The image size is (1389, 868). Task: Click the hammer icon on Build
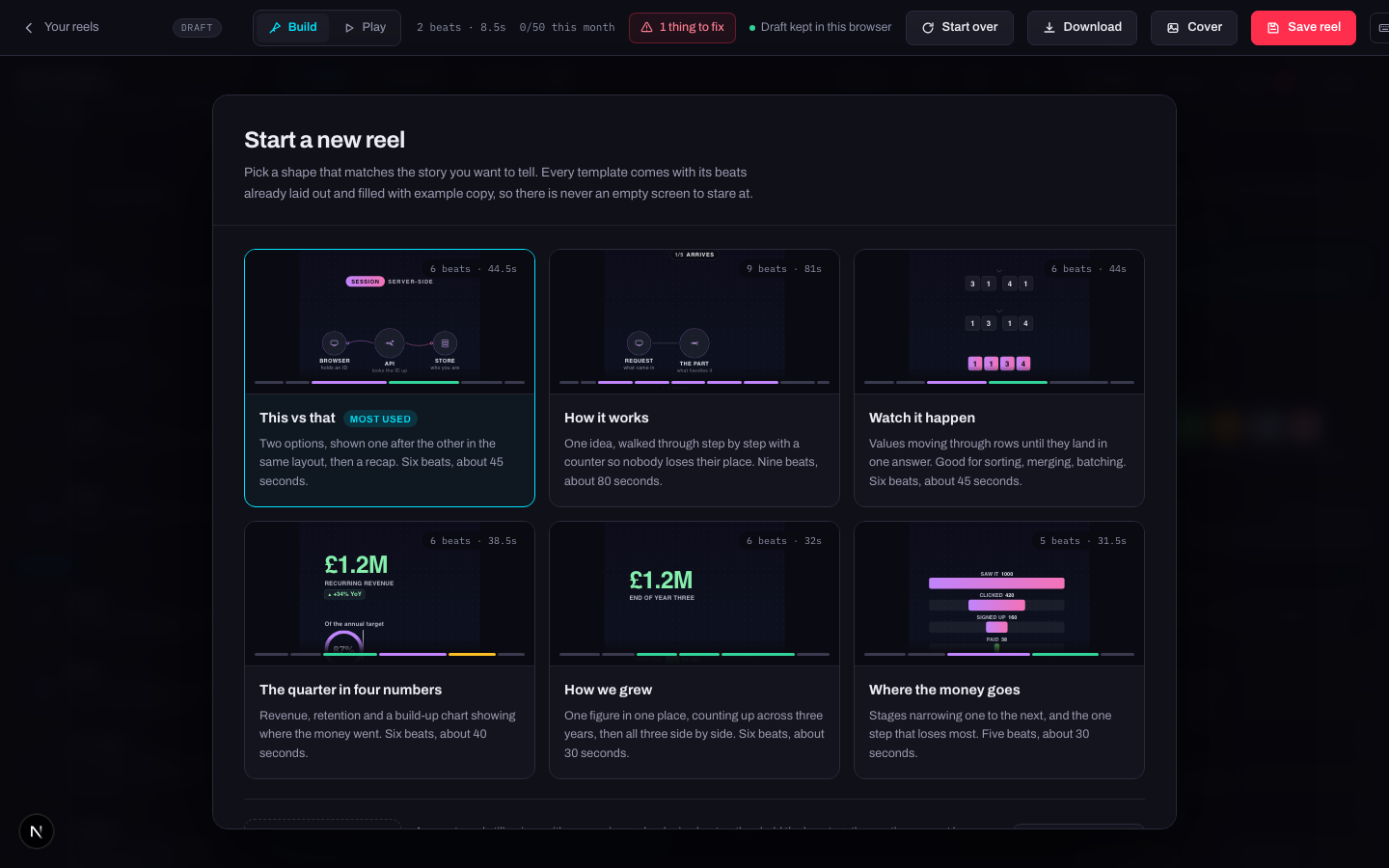click(x=275, y=28)
